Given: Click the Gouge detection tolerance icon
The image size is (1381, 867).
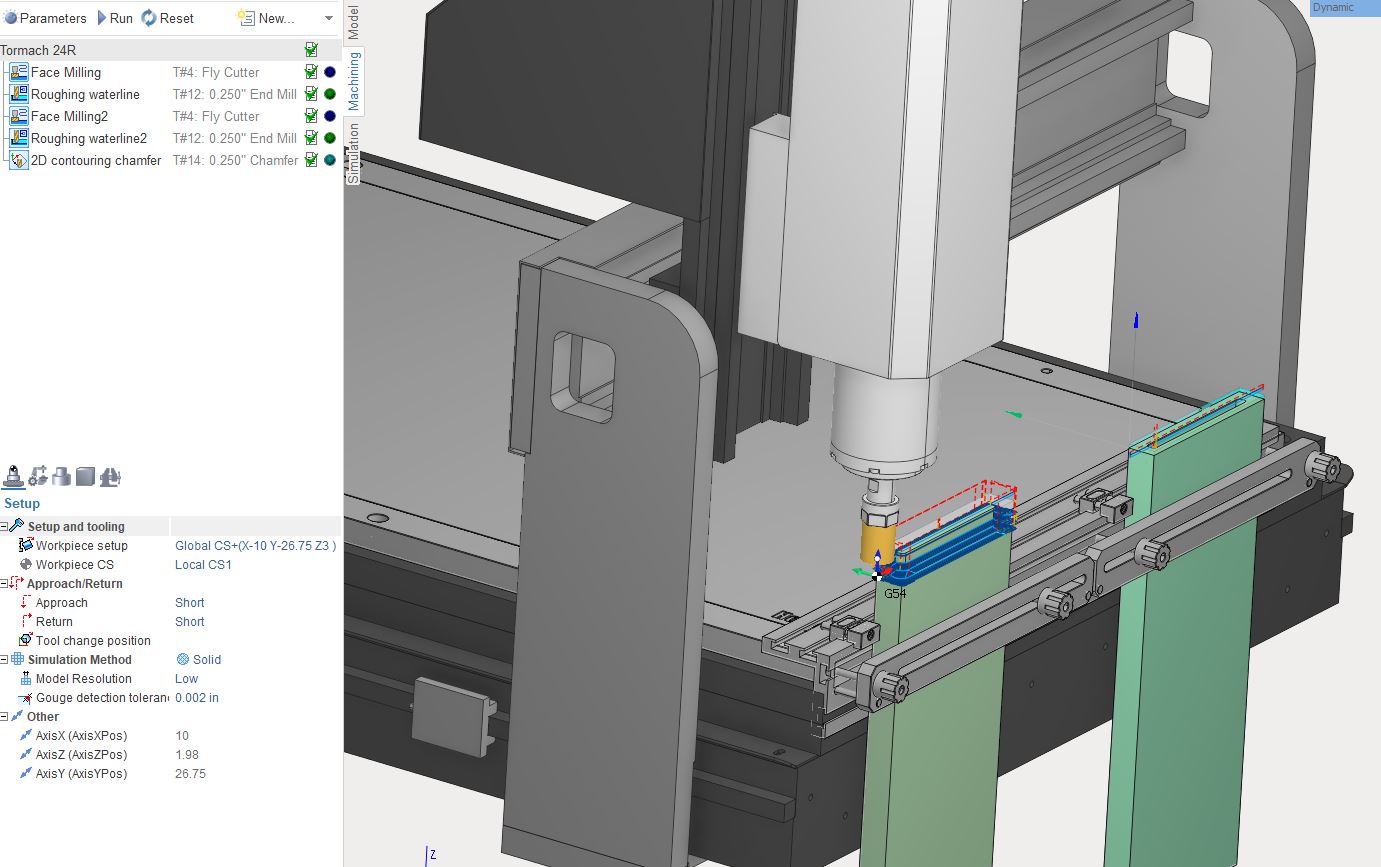Looking at the screenshot, I should pos(26,697).
